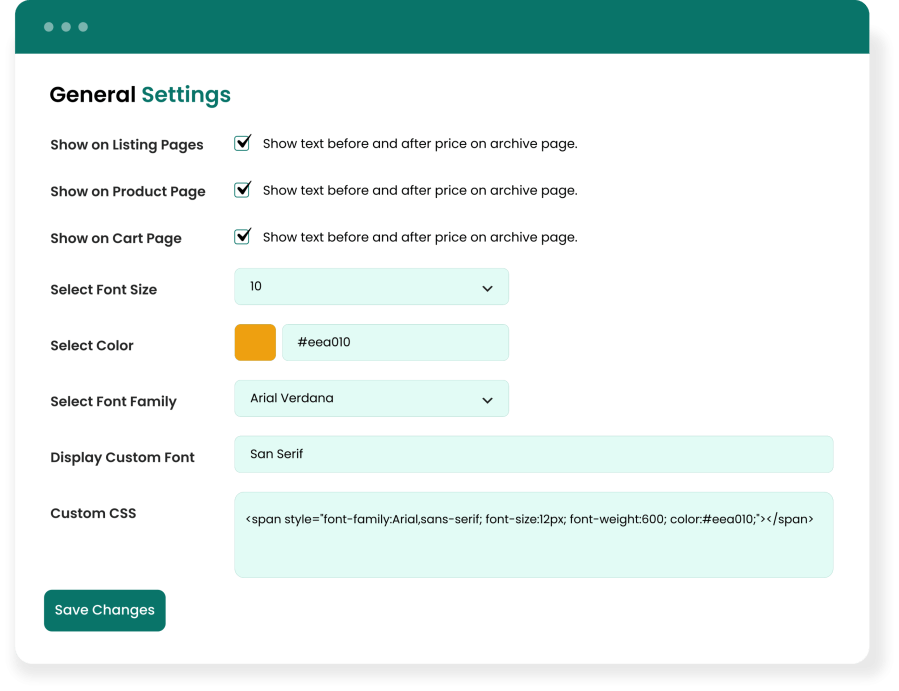Image resolution: width=899 pixels, height=691 pixels.
Task: Click the Show on Listing Pages label
Action: [x=127, y=145]
